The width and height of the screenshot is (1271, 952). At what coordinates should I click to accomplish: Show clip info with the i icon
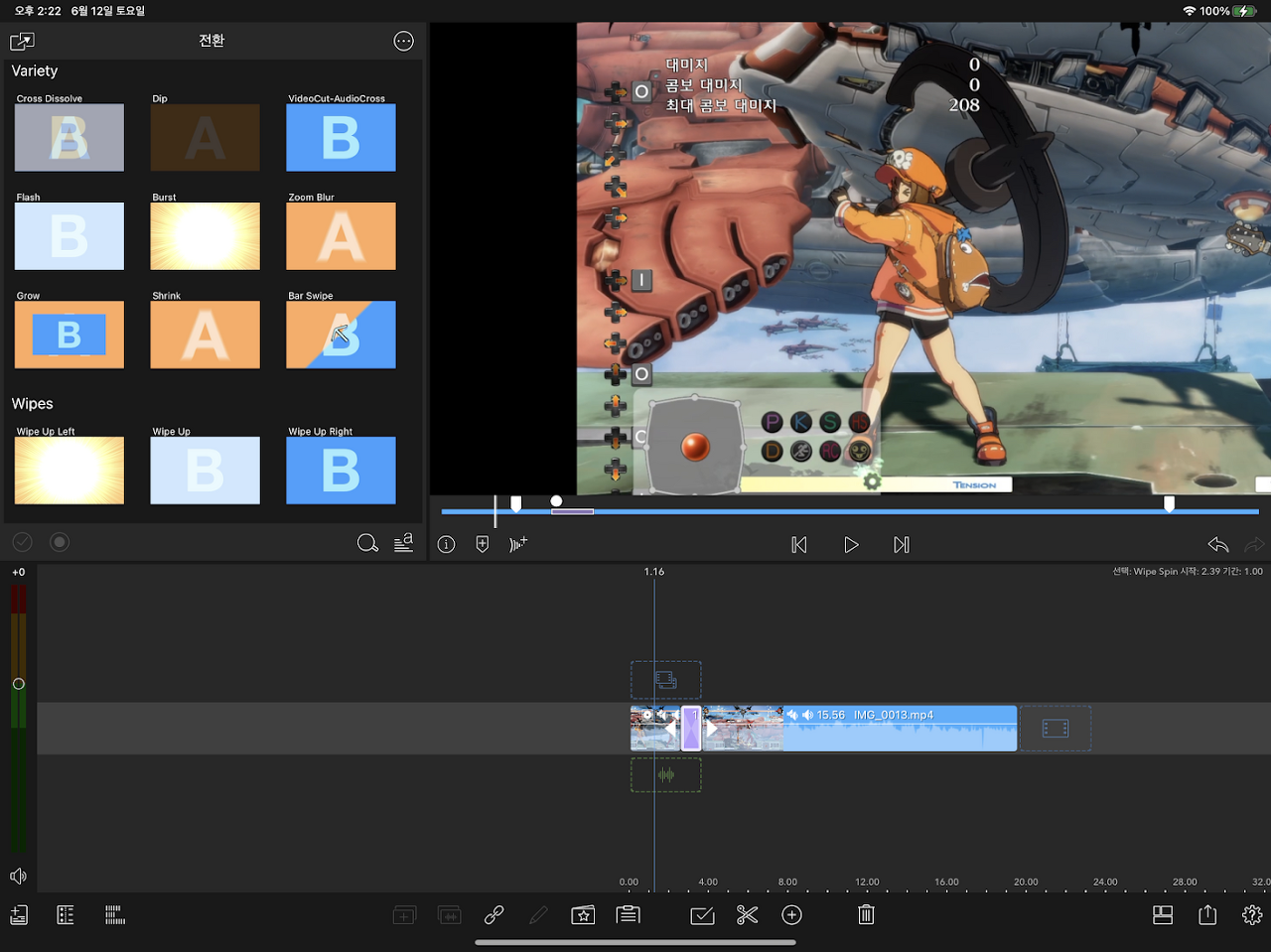coord(447,544)
